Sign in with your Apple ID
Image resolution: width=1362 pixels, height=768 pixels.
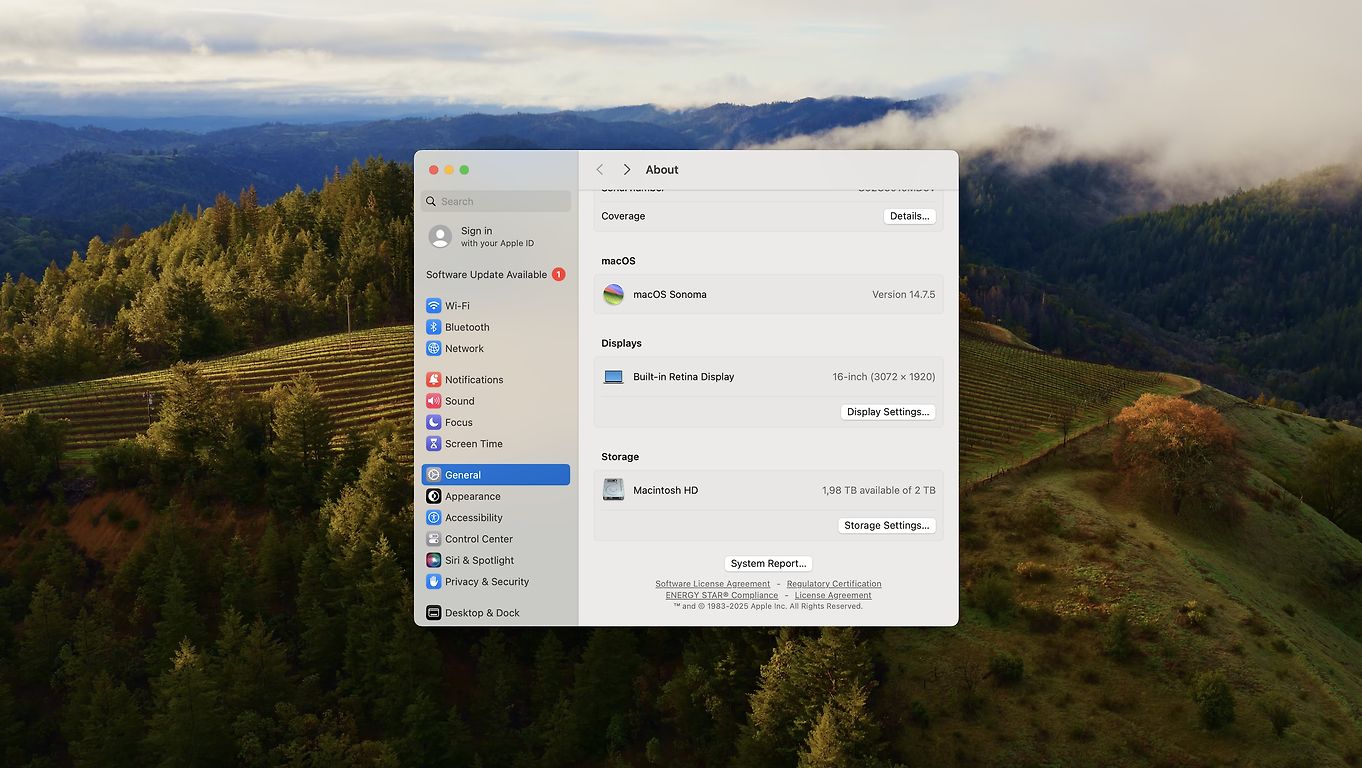[x=496, y=236]
